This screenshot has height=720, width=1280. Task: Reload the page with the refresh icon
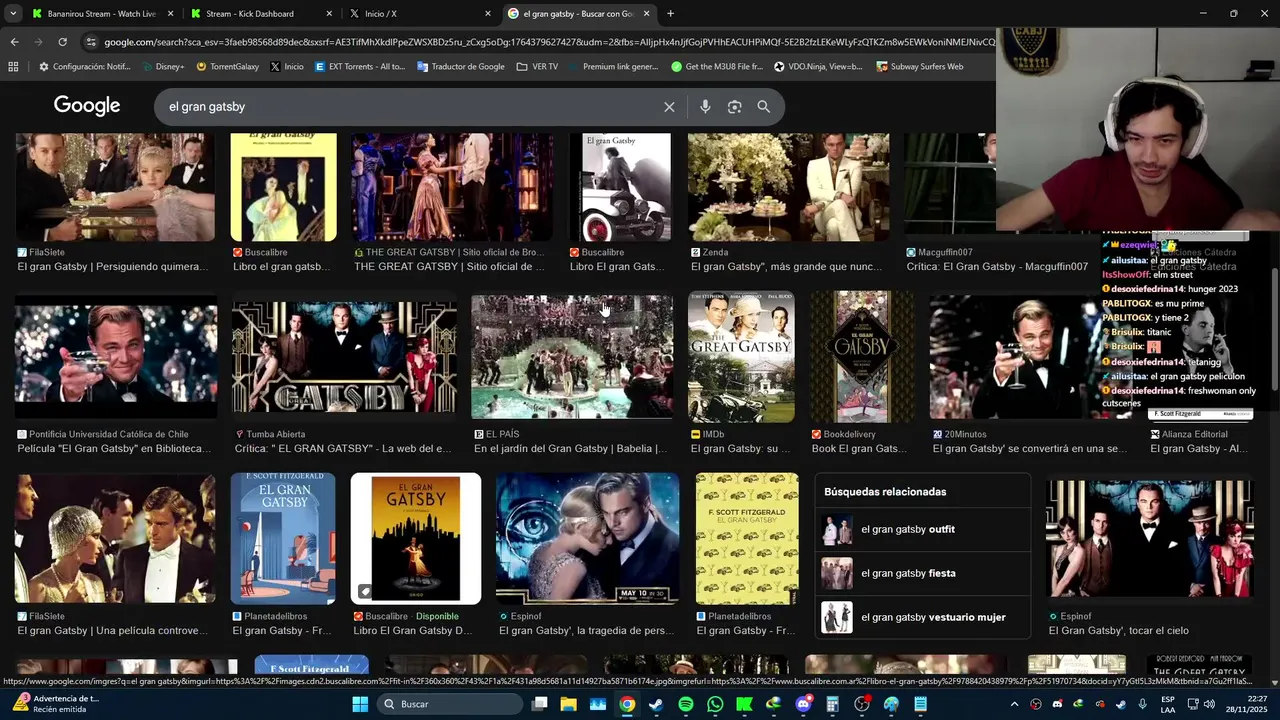click(x=62, y=42)
